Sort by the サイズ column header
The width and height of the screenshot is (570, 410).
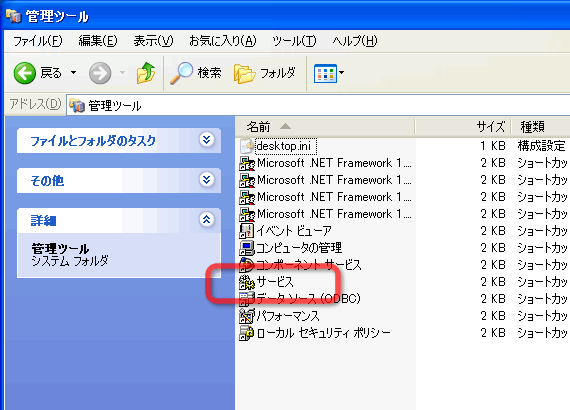[x=463, y=127]
